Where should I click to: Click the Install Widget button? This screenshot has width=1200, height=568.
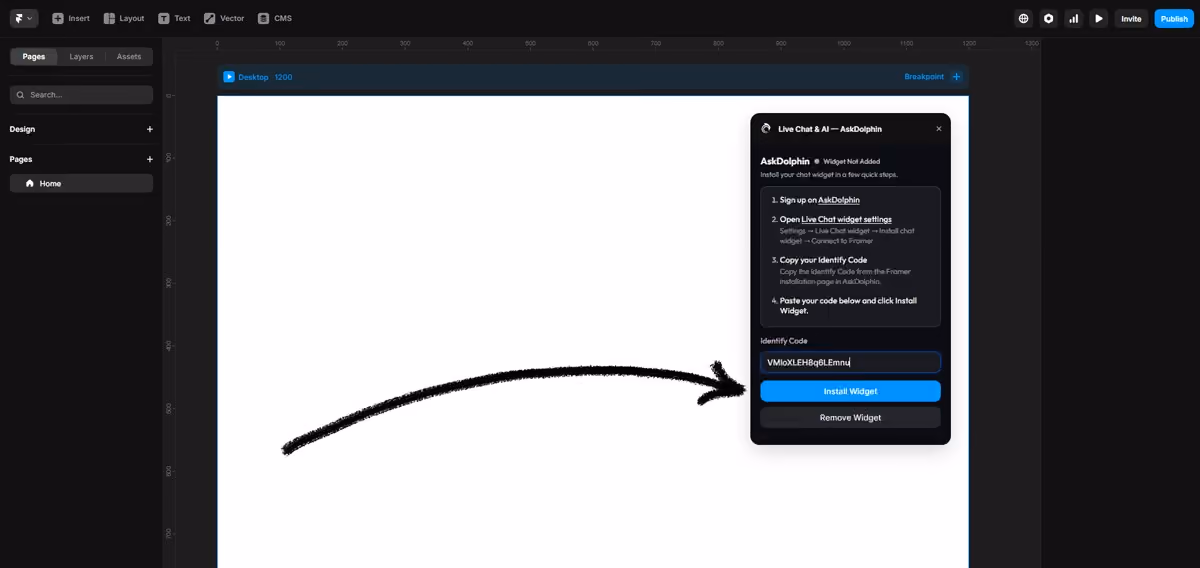(x=850, y=391)
